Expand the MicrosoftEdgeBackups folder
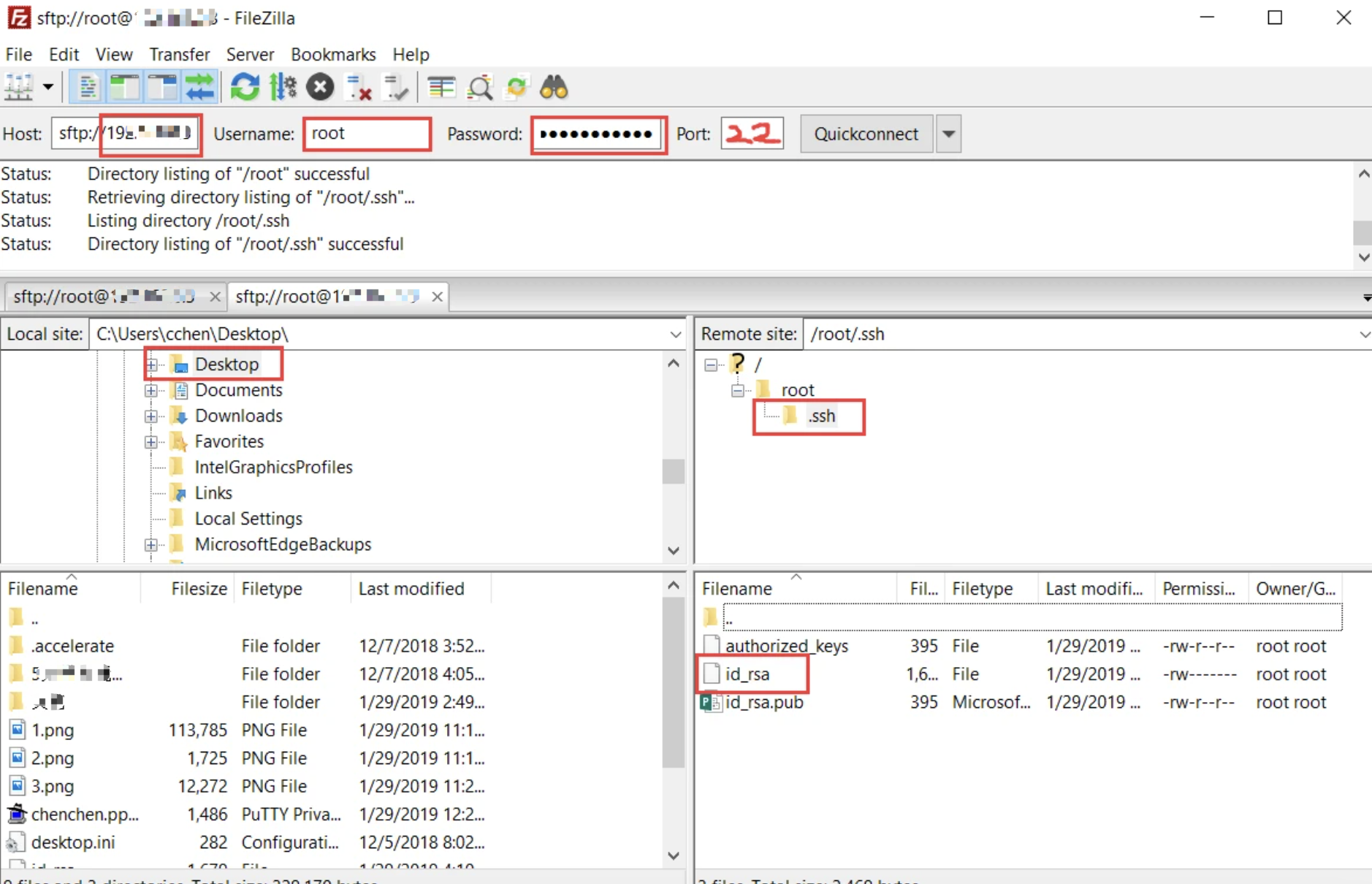The height and width of the screenshot is (884, 1372). click(x=151, y=544)
